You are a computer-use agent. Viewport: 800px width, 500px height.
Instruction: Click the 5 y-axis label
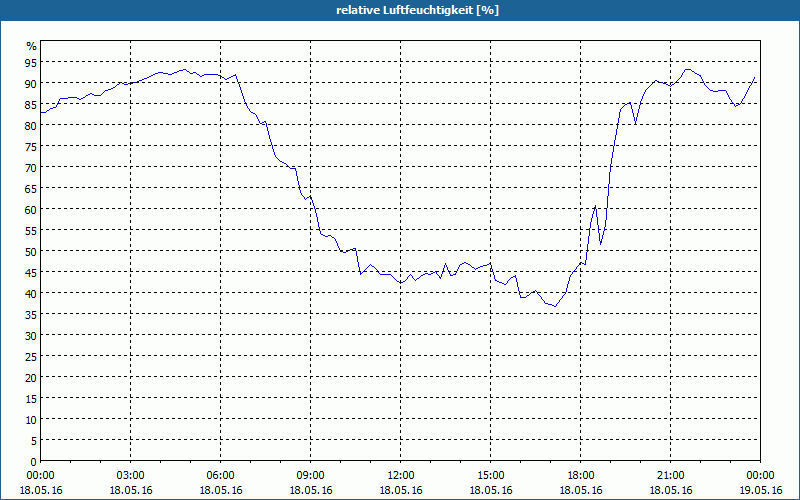(34, 441)
